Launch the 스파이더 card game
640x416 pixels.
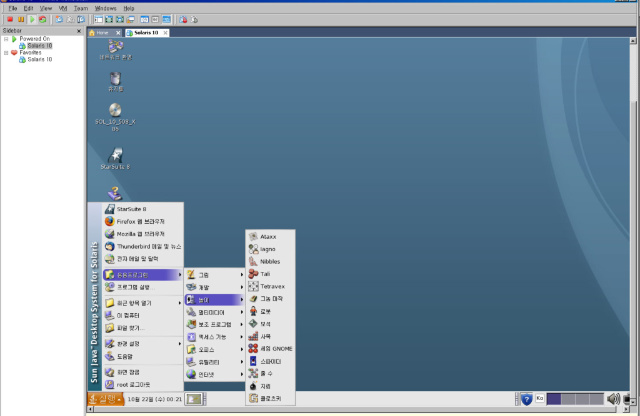point(270,361)
